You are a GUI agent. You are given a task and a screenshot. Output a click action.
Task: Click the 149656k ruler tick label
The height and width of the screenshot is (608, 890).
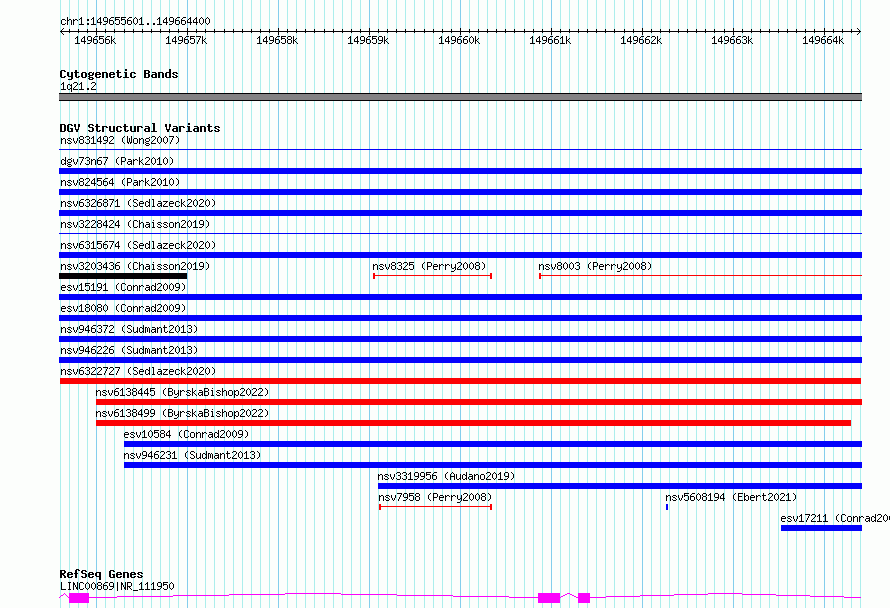coord(95,40)
